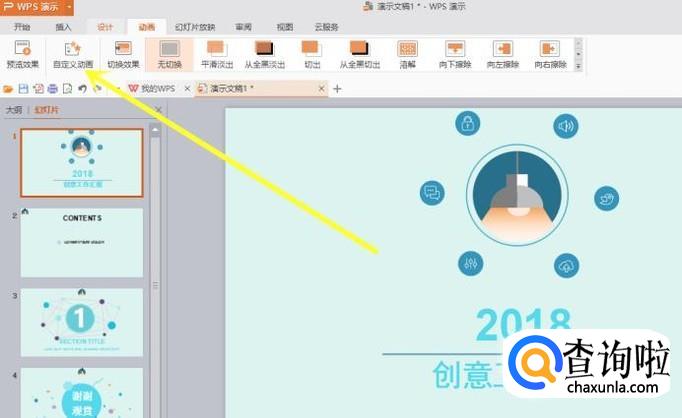This screenshot has height=418, width=682.
Task: Click the thumbnail panel scroll-up arrow
Action: (x=155, y=130)
